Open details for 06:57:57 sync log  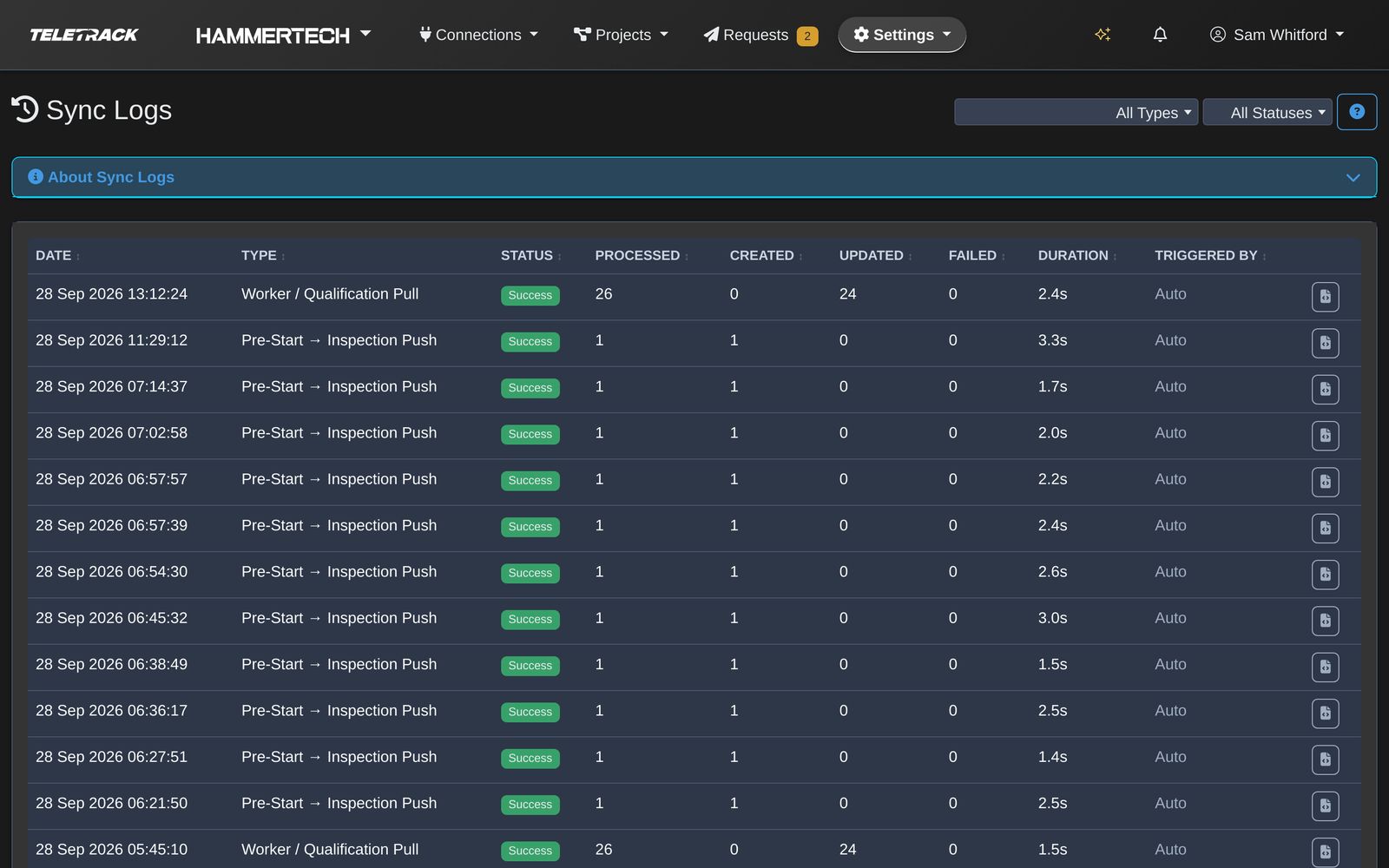click(x=1325, y=482)
